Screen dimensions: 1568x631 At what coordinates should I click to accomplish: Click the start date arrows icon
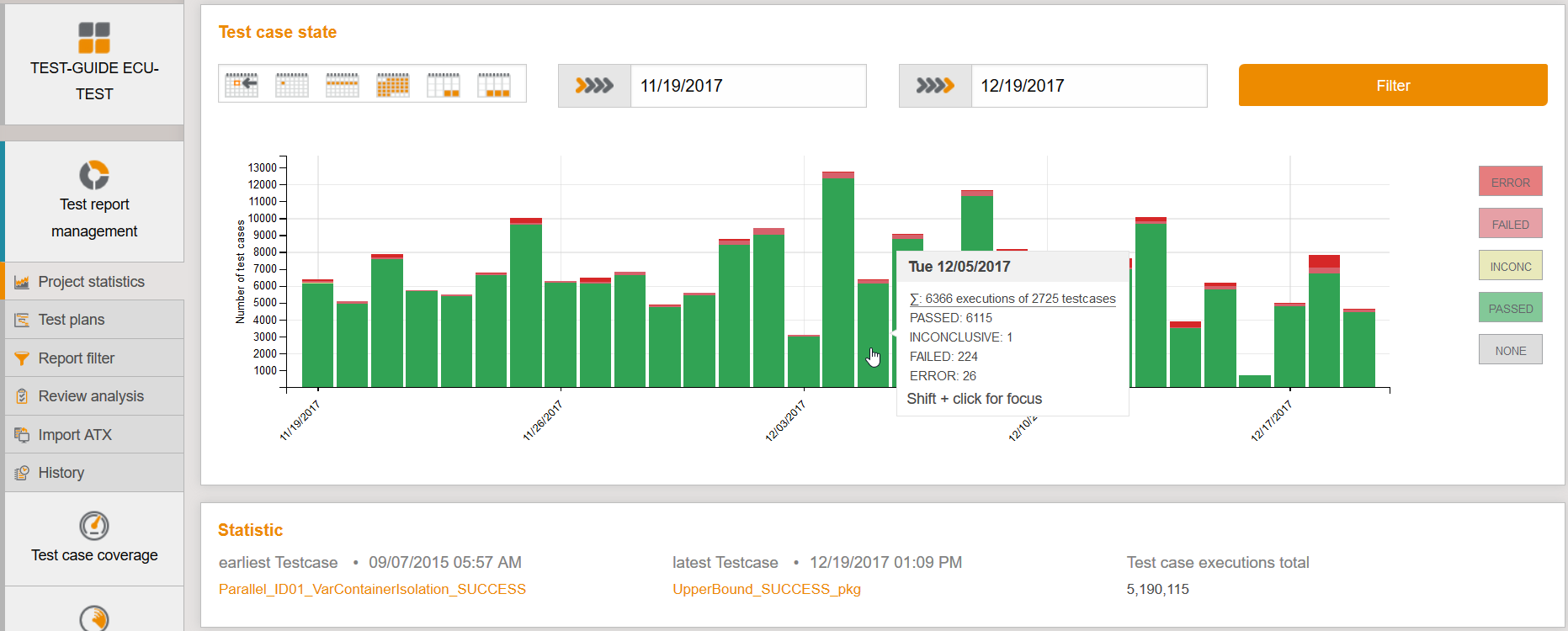[x=594, y=86]
